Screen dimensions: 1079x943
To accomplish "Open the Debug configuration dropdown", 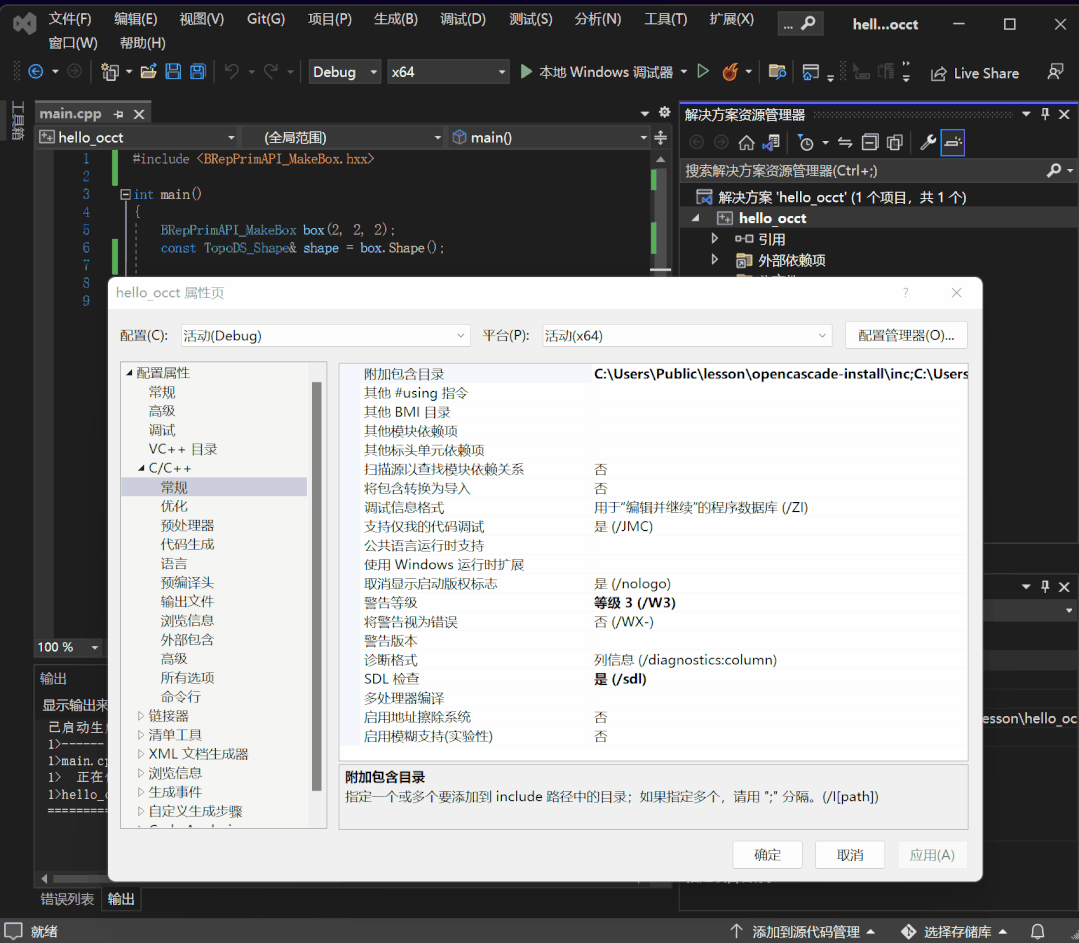I will [341, 71].
